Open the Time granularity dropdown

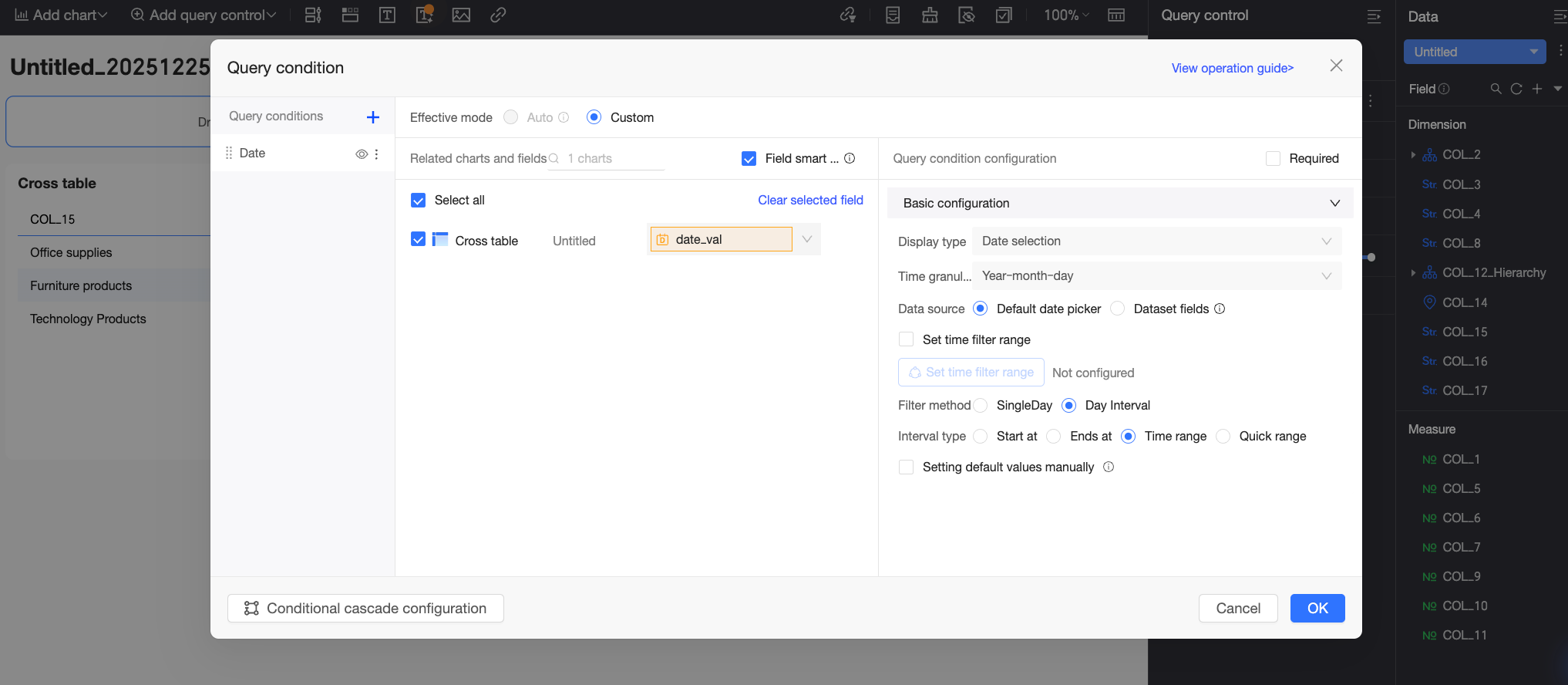pos(1156,276)
